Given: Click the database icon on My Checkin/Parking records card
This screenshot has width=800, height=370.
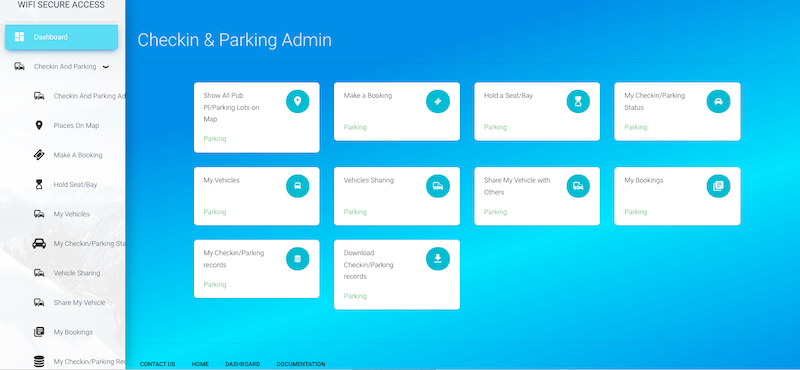Looking at the screenshot, I should tap(297, 259).
